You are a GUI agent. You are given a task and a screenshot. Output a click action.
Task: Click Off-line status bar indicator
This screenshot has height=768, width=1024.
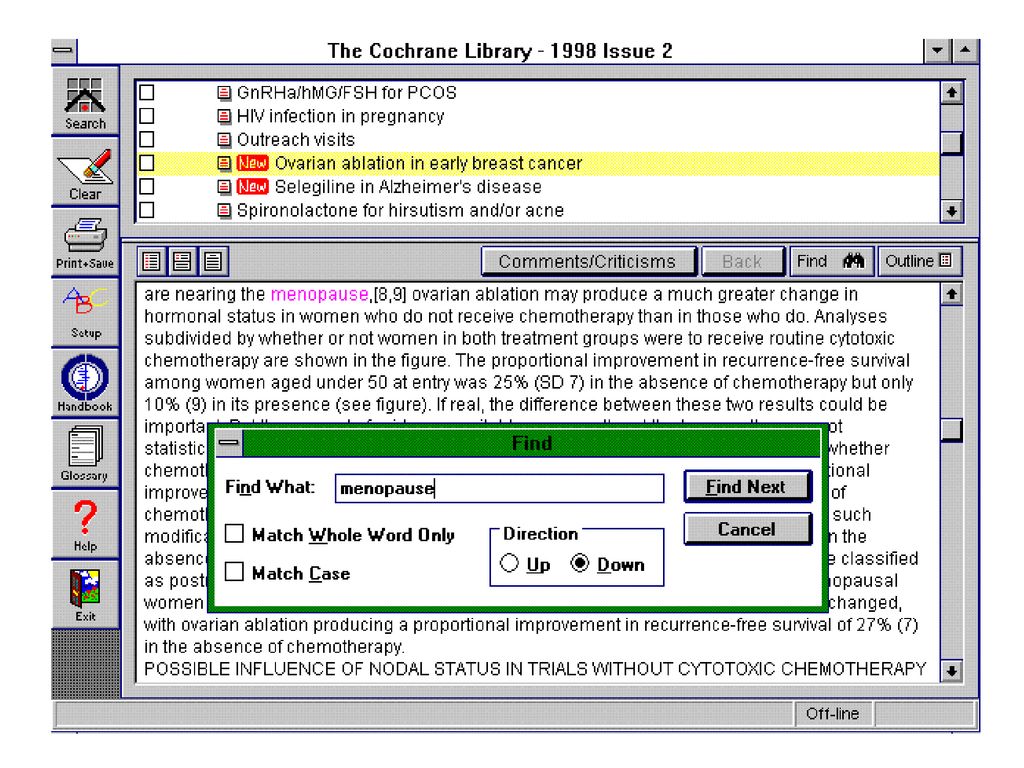tap(833, 714)
